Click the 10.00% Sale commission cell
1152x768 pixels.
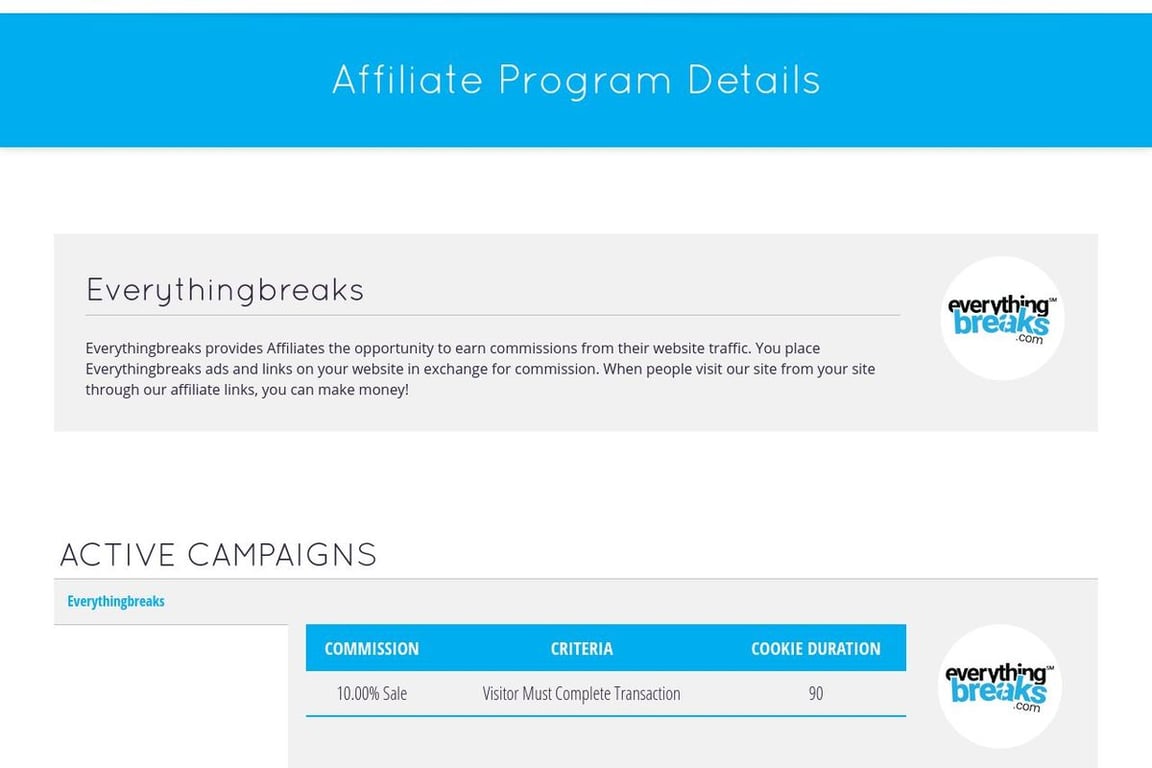coord(372,693)
